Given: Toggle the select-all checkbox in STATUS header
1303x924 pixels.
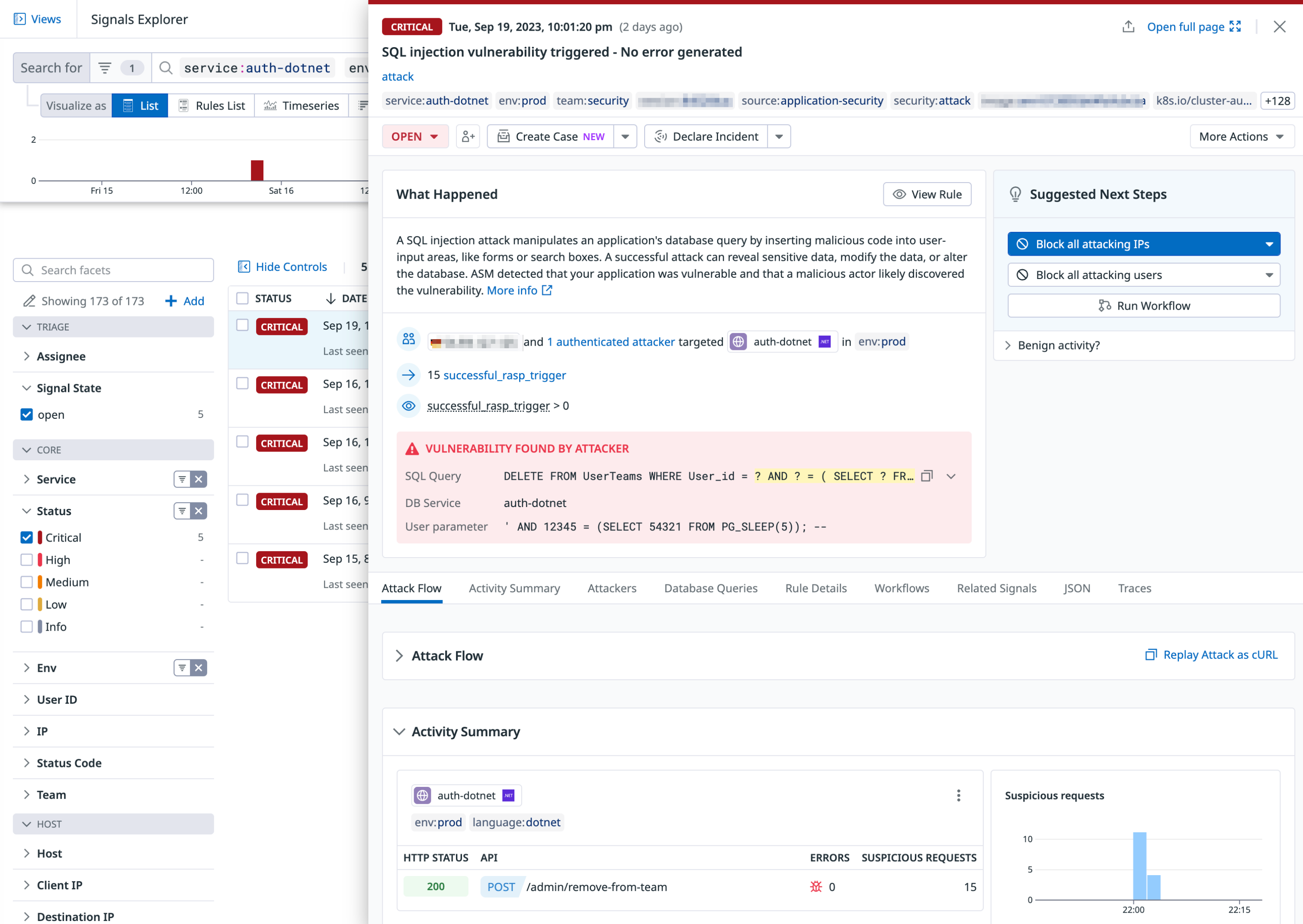Looking at the screenshot, I should coord(242,298).
